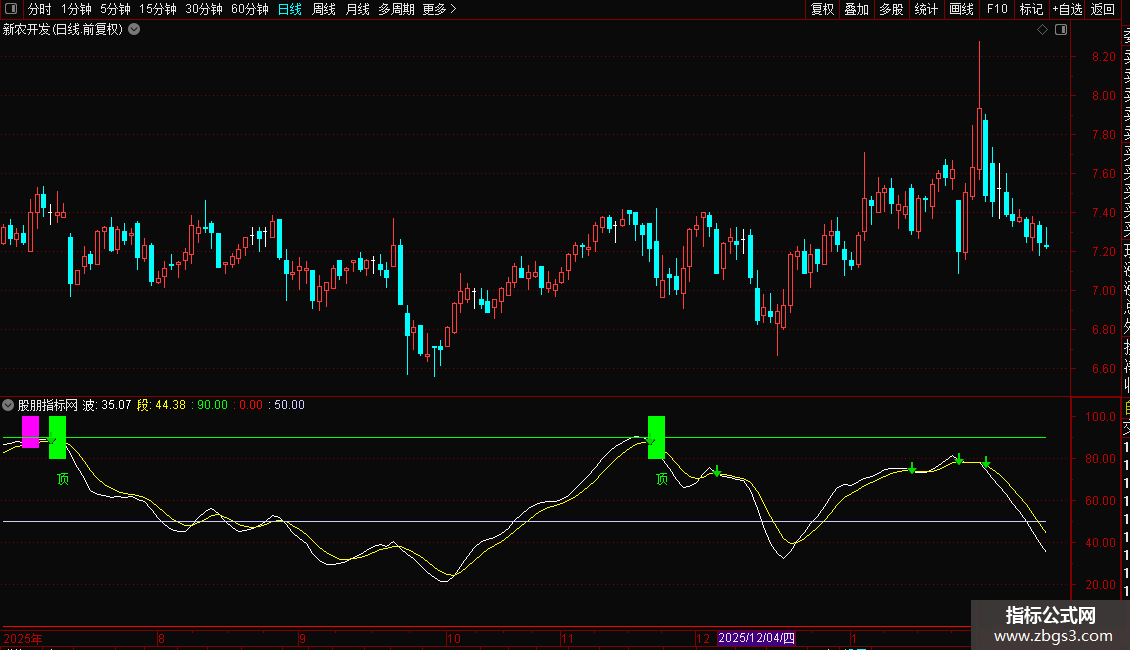Click the magenta signal block in indicator pane
The image size is (1130, 650).
30,432
